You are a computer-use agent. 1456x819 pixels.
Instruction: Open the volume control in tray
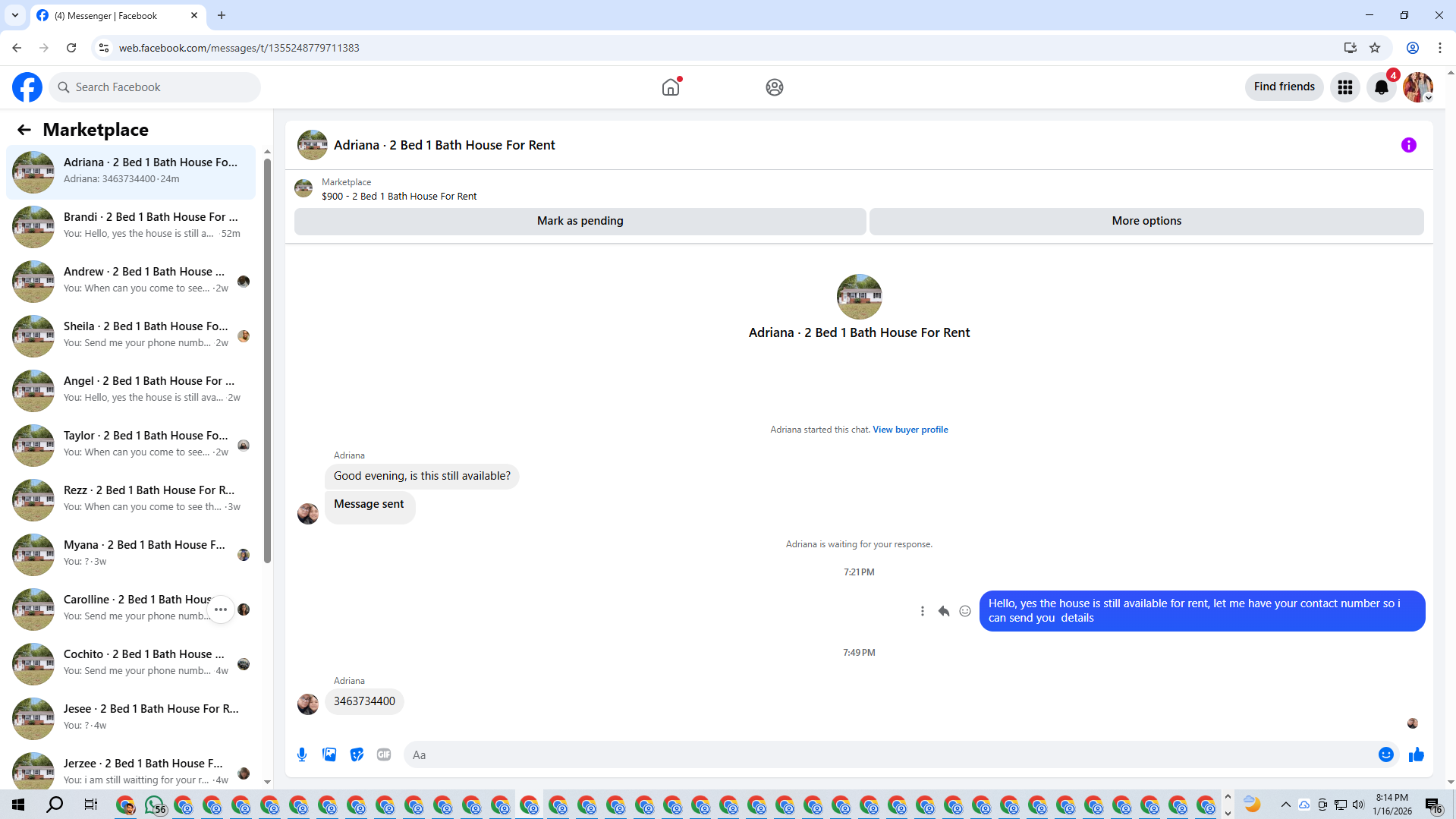1358,805
